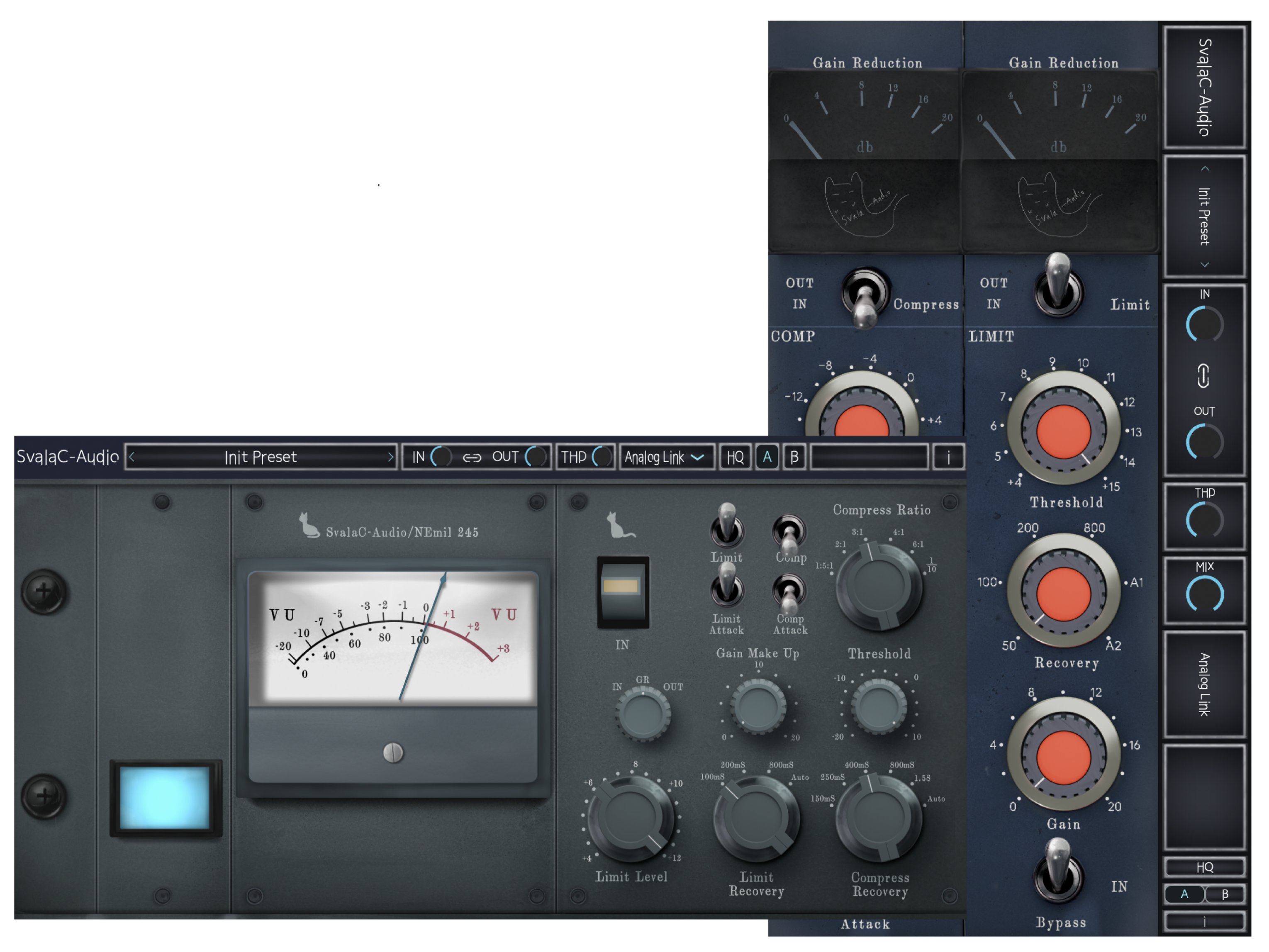This screenshot has width=1269, height=952.
Task: Click the link icon between IN and OUT in the horizontal toolbar
Action: click(x=472, y=458)
